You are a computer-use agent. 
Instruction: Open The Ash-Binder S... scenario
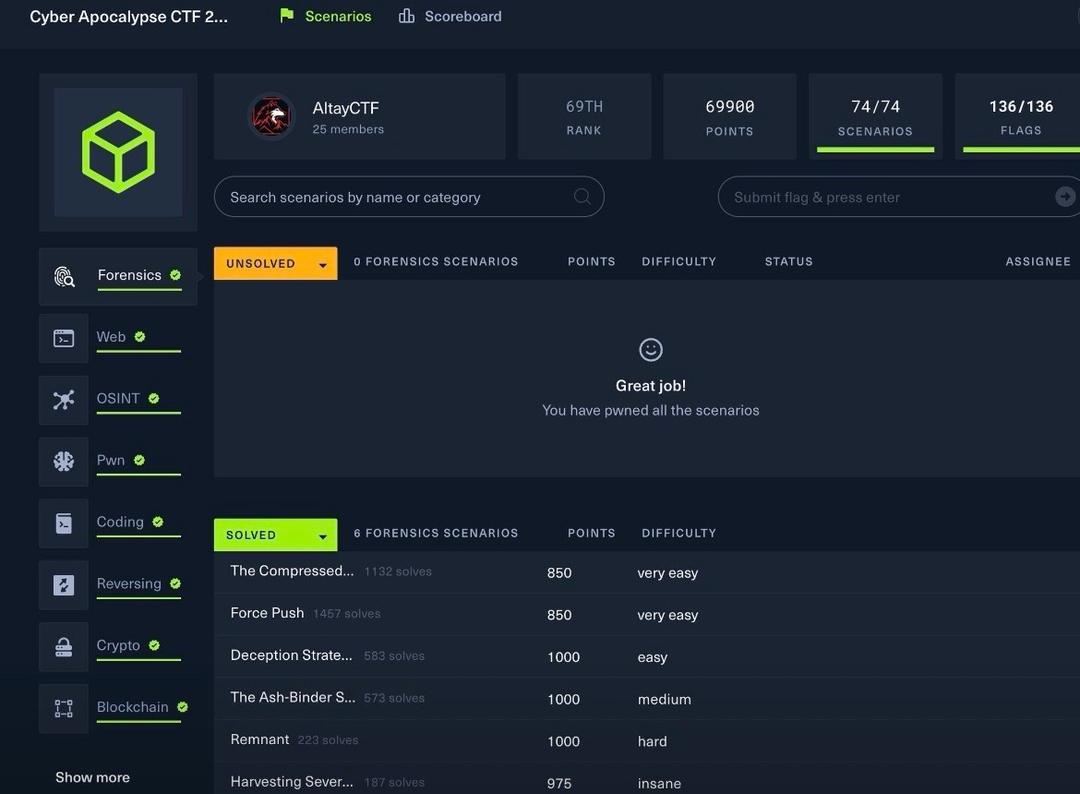[x=293, y=697]
